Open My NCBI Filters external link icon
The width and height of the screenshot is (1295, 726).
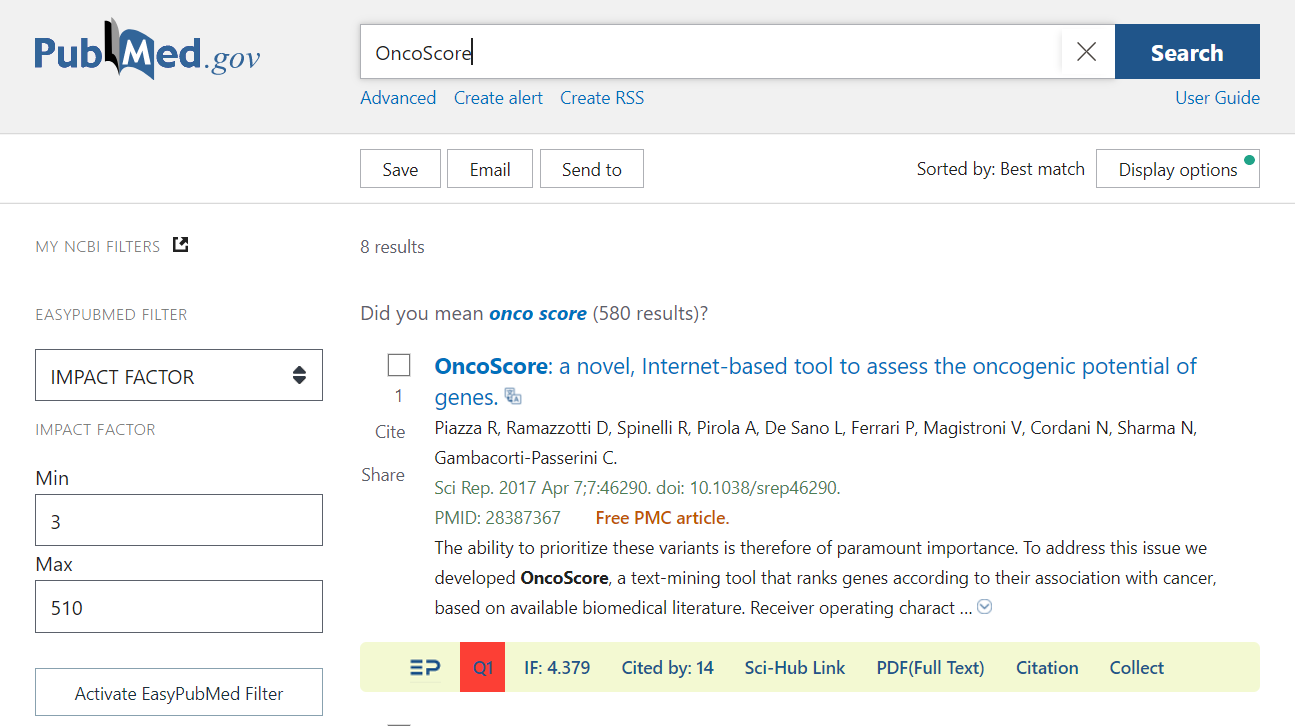pyautogui.click(x=181, y=245)
